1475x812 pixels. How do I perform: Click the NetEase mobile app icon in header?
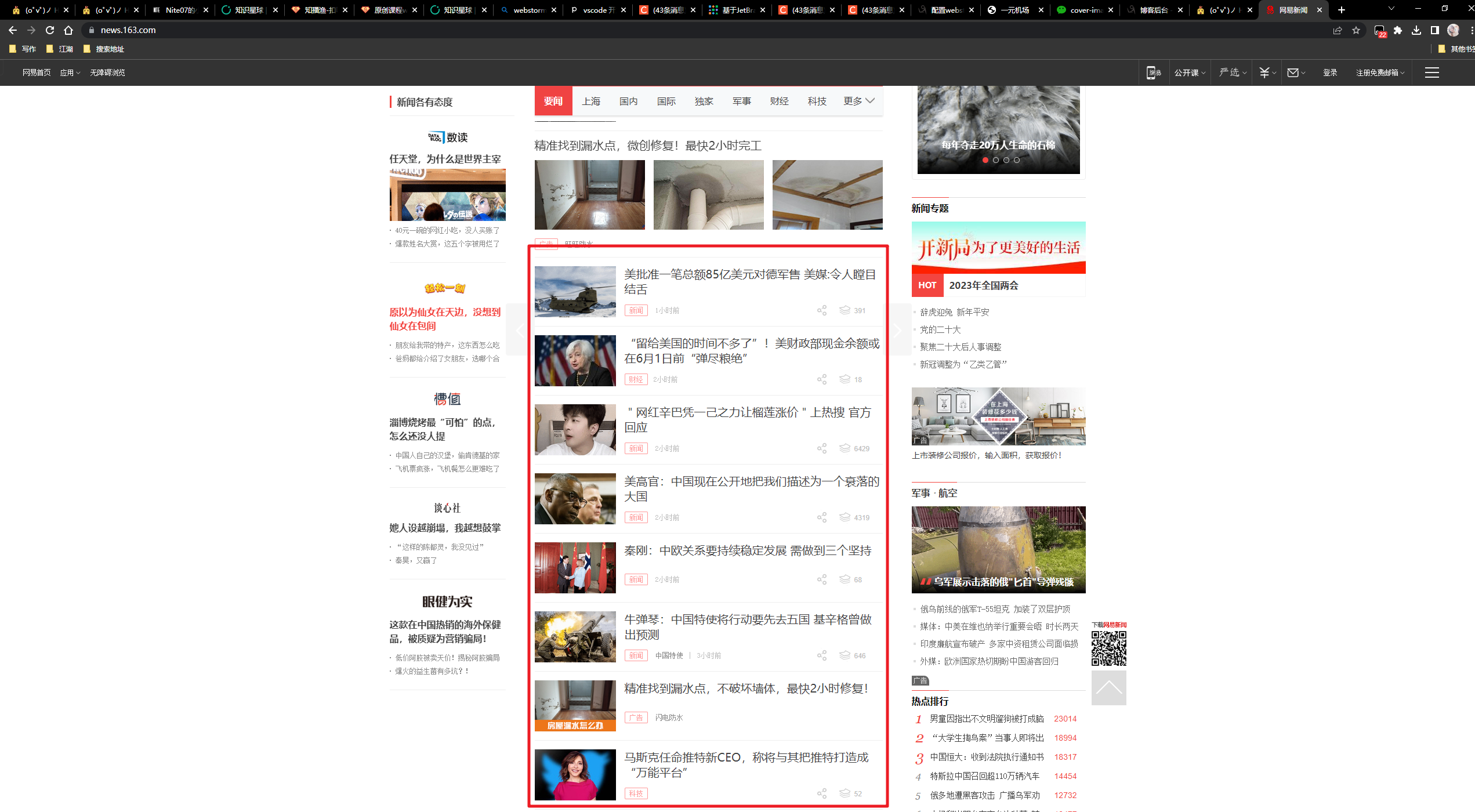tap(1153, 72)
